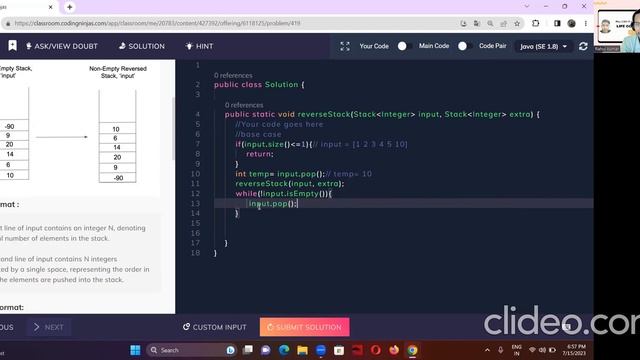Toggle the Code Pair switch
640x360 pixels.
[464, 46]
